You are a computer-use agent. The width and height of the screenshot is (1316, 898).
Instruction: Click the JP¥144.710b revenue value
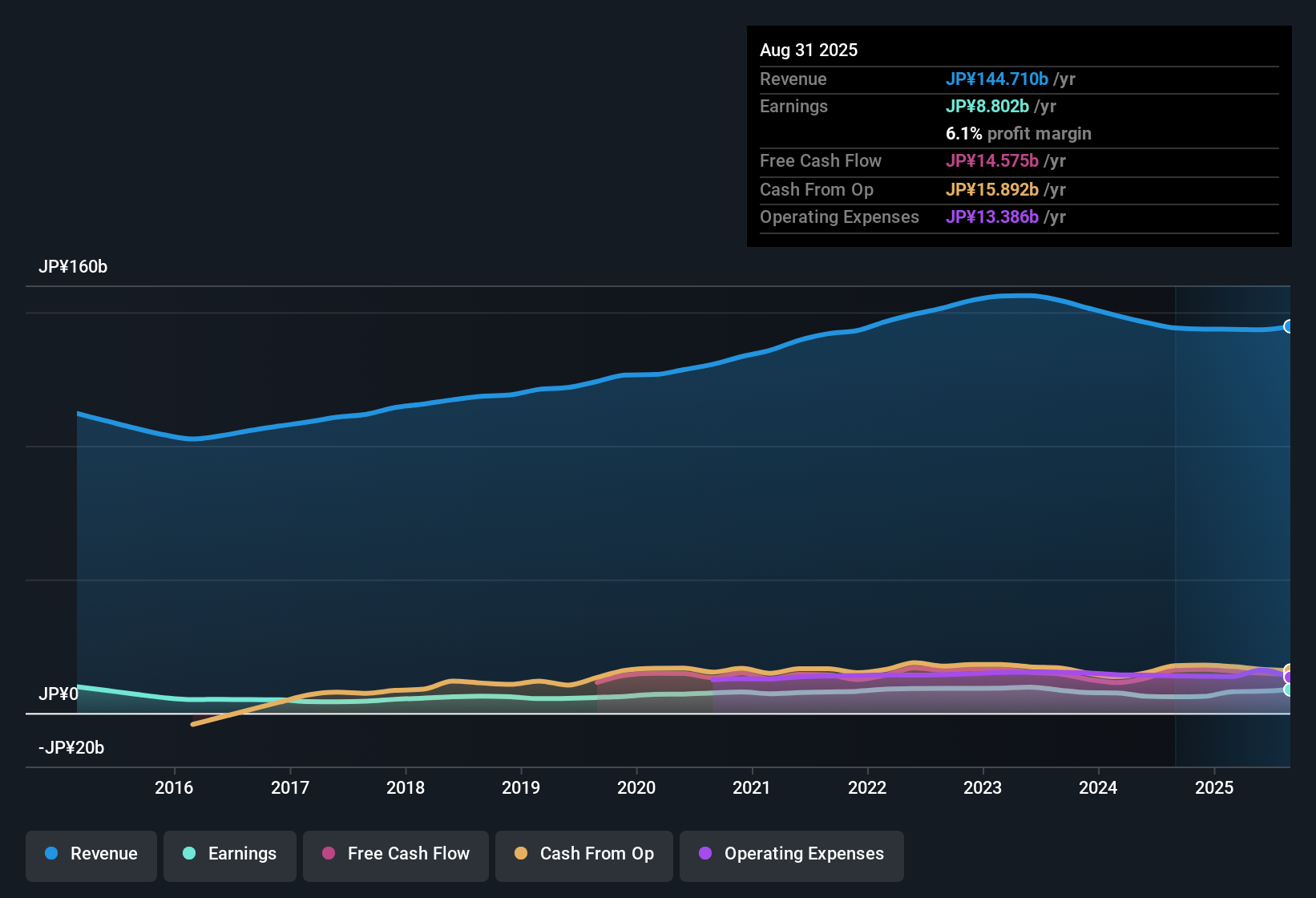pos(997,79)
